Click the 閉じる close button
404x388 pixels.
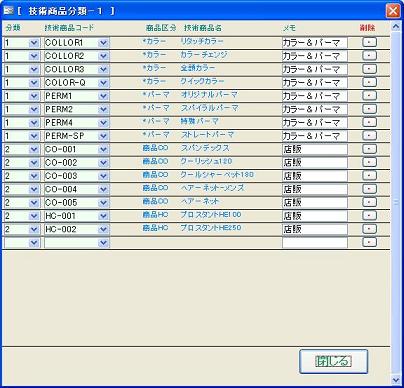pos(333,361)
